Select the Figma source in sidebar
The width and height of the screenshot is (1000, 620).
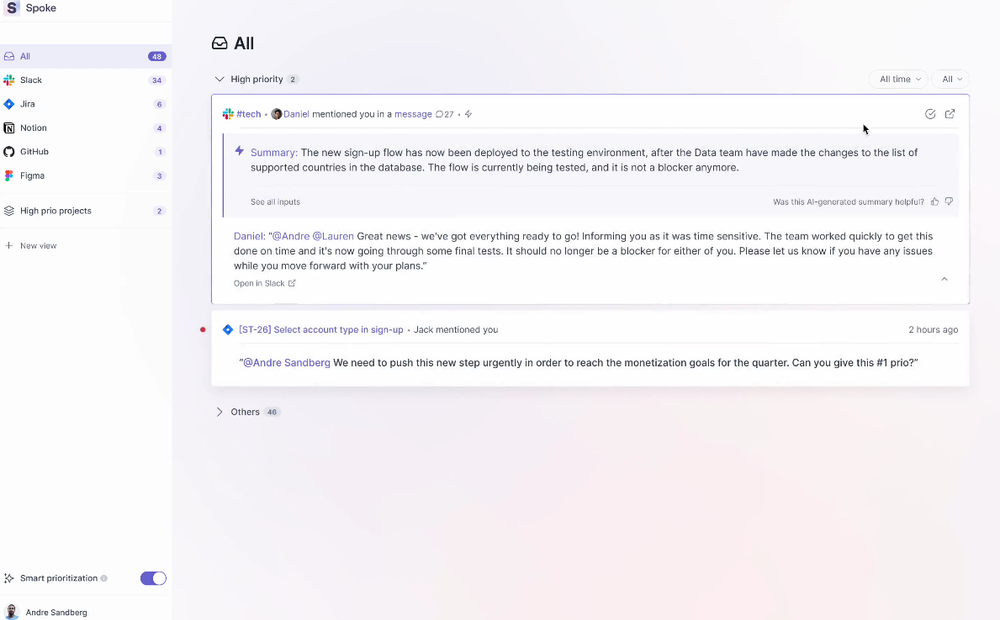pos(33,175)
